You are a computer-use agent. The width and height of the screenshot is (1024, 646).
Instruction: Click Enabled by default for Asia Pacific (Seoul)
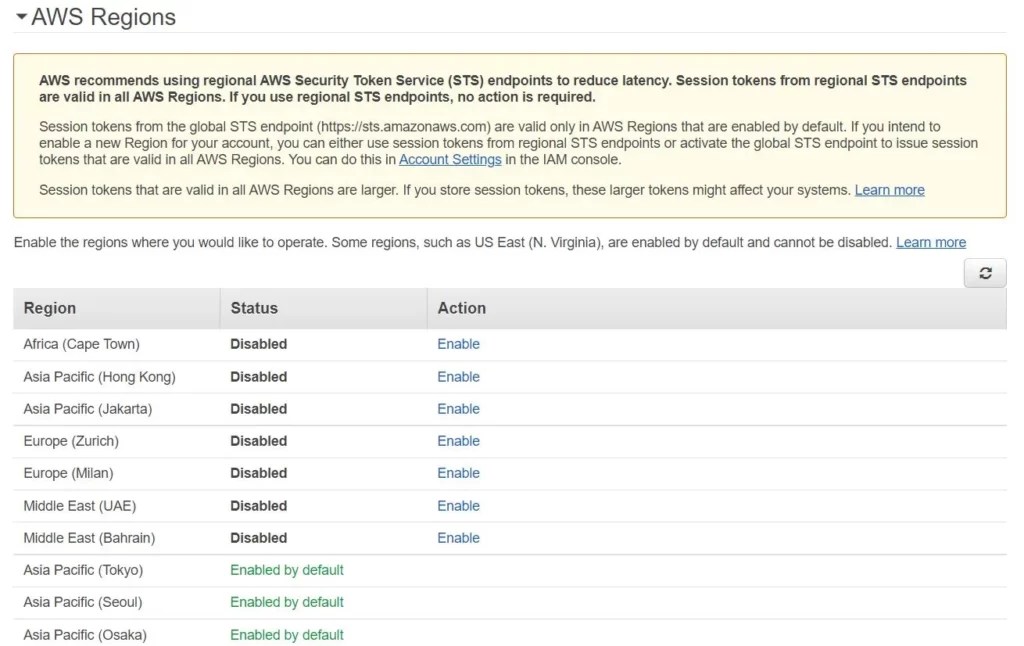pyautogui.click(x=287, y=602)
